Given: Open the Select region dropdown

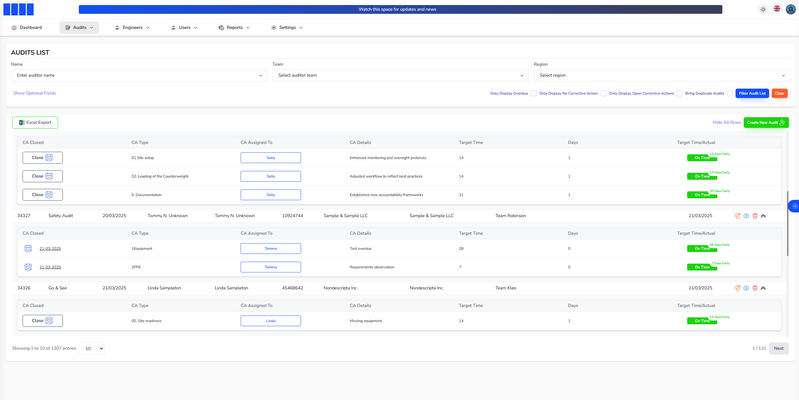Looking at the screenshot, I should pyautogui.click(x=662, y=75).
